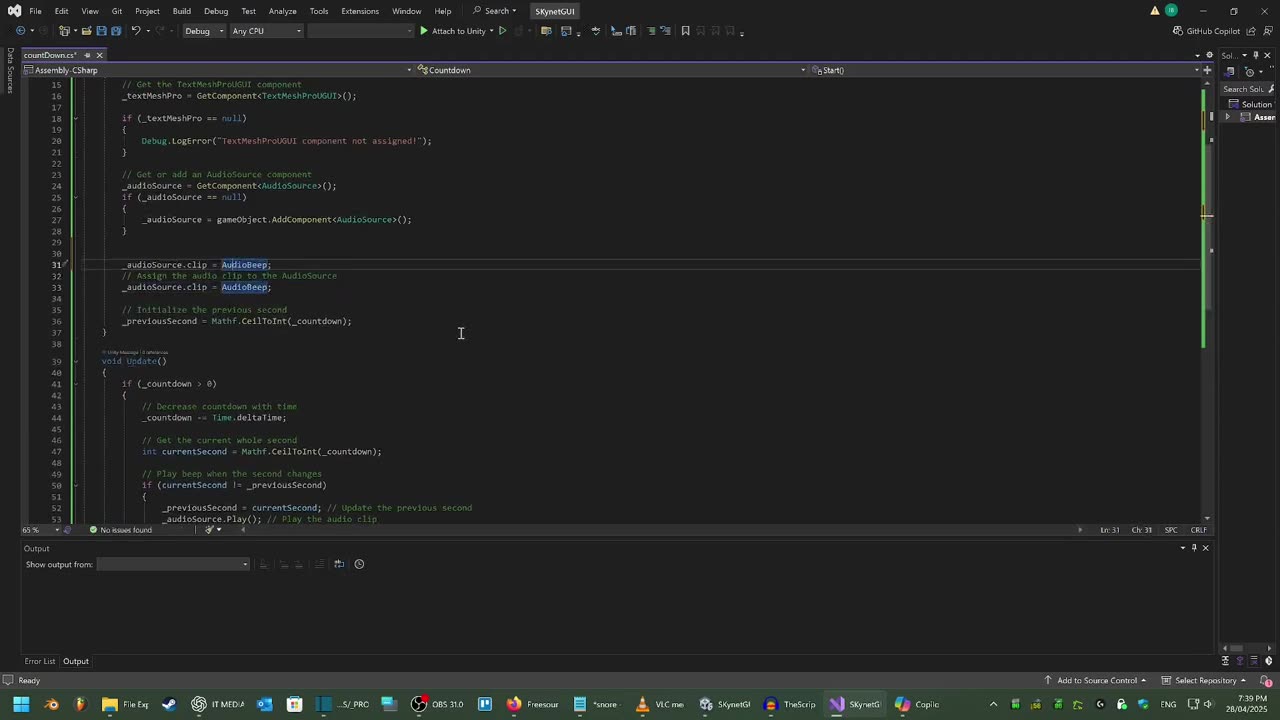This screenshot has height=720, width=1280.
Task: Expand the Assembly node in Solution Explorer
Action: tap(1228, 117)
